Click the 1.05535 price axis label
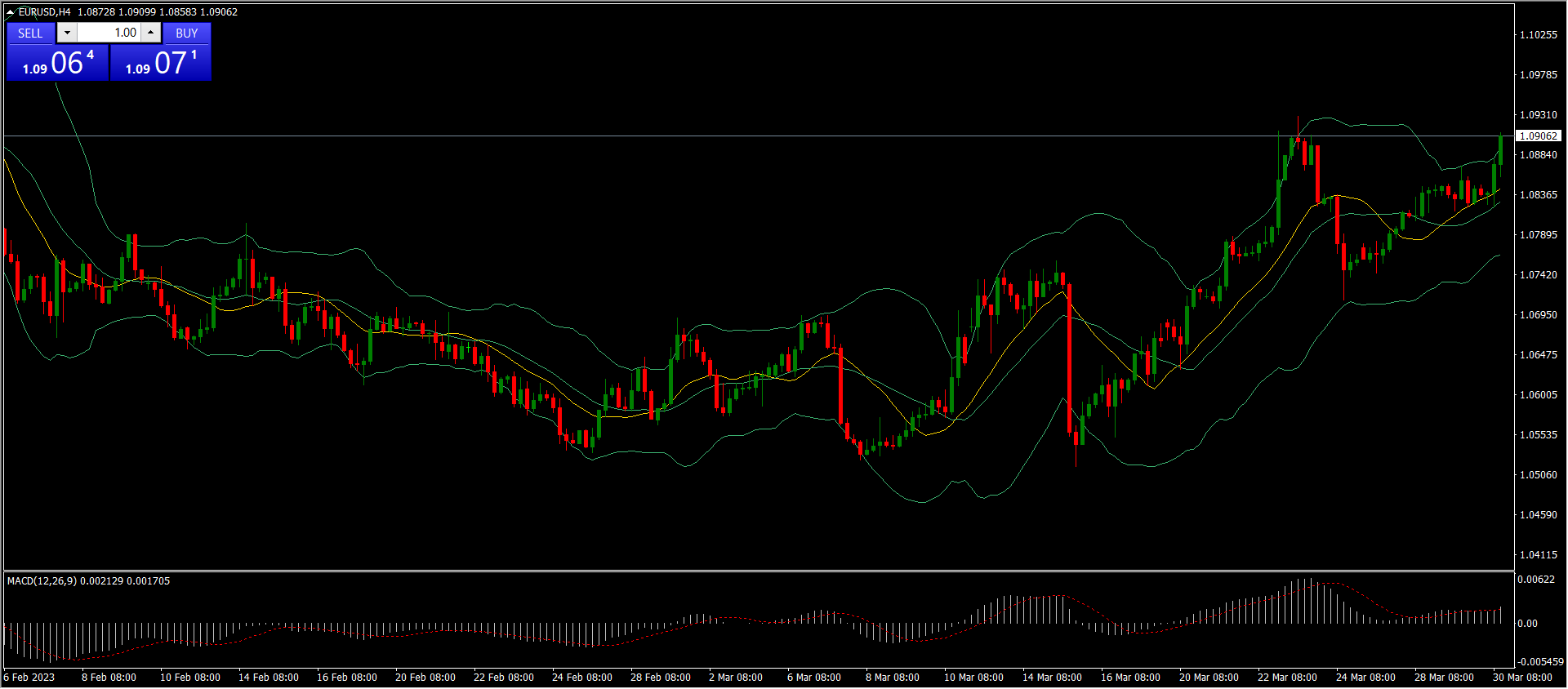1568x689 pixels. (1538, 435)
